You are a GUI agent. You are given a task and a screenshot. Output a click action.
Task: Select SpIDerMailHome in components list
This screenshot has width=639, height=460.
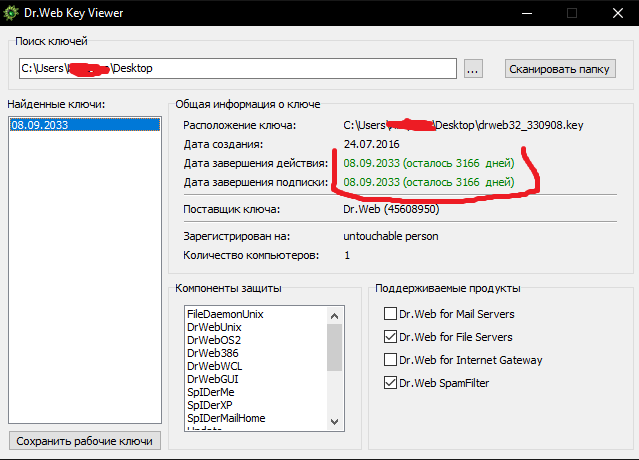(226, 418)
